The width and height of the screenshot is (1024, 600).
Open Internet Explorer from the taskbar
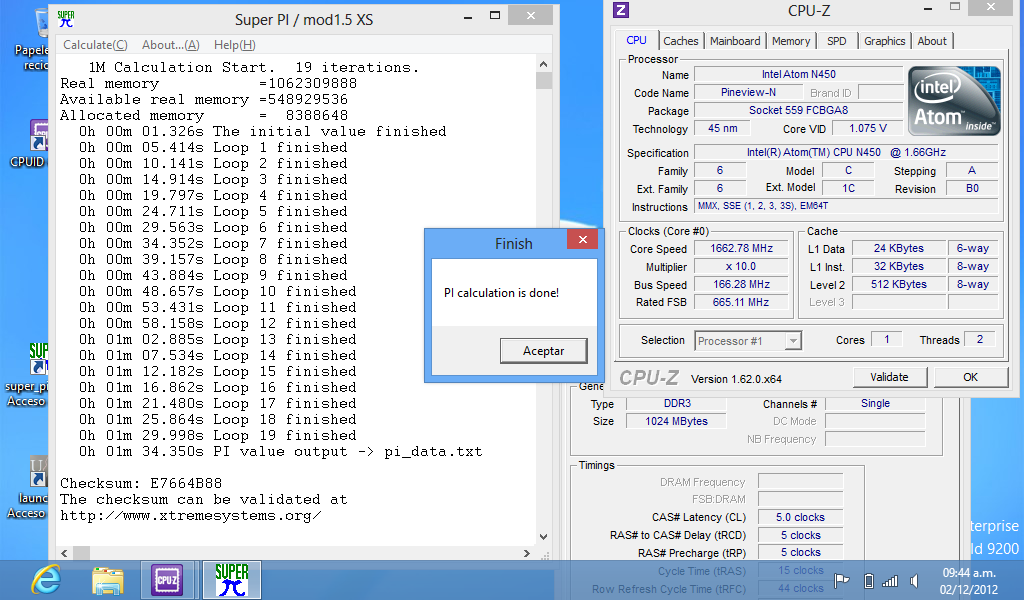(46, 580)
